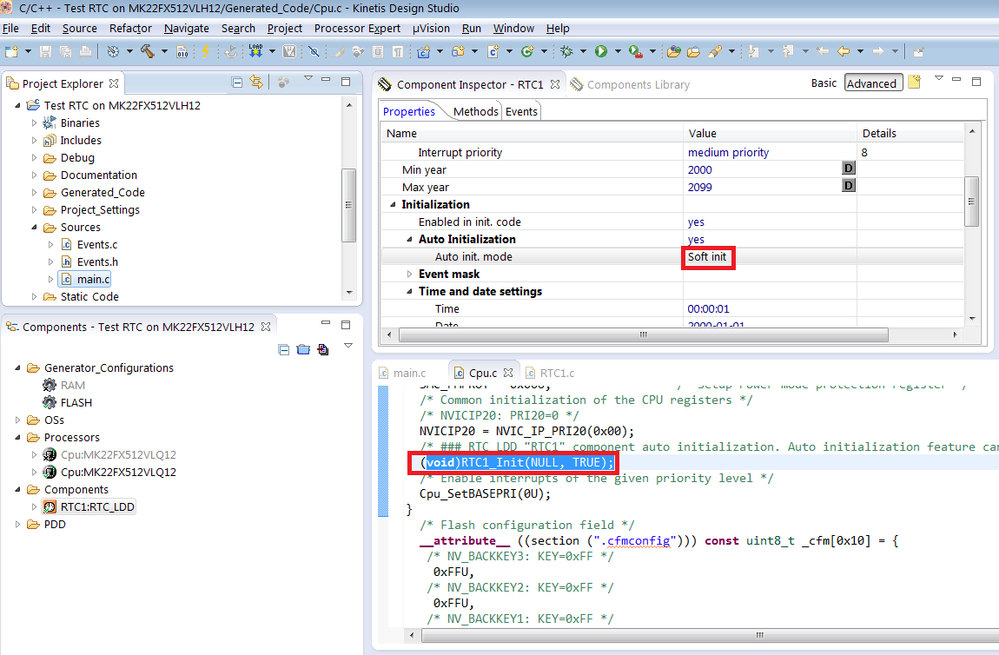This screenshot has height=655, width=999.
Task: Click the green Run play icon
Action: (x=601, y=52)
